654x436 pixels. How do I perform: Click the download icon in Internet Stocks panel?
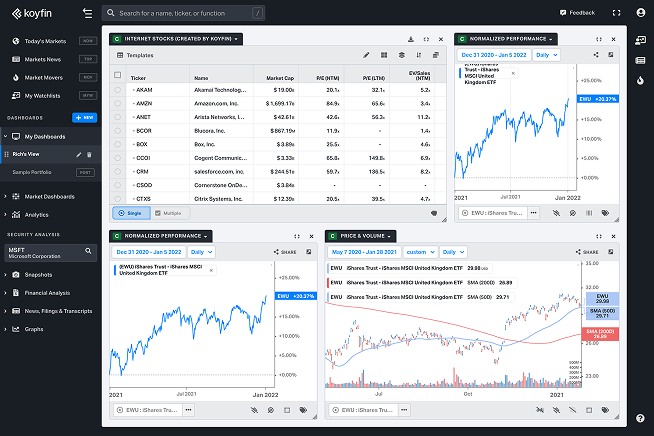tap(411, 38)
